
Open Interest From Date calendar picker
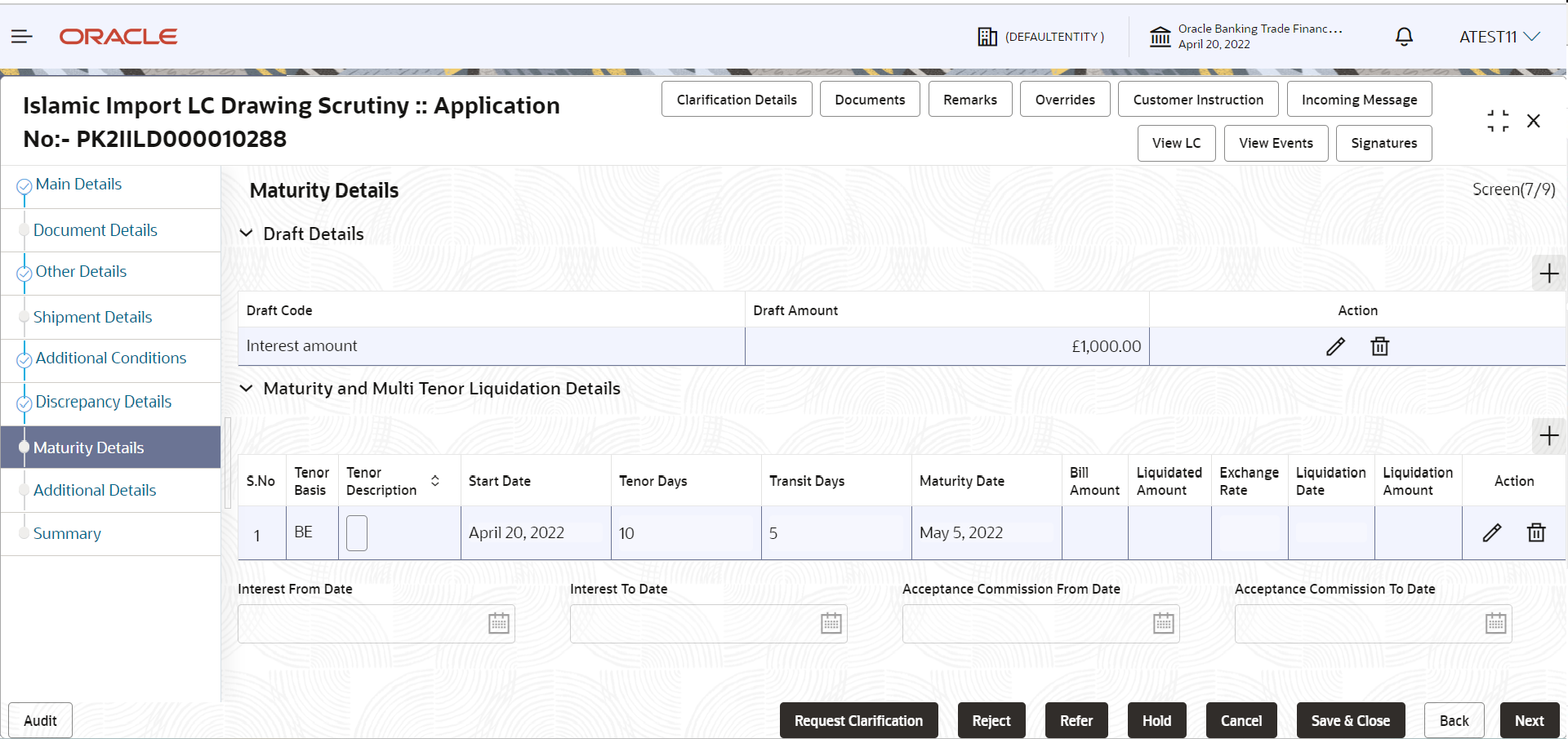coord(498,624)
